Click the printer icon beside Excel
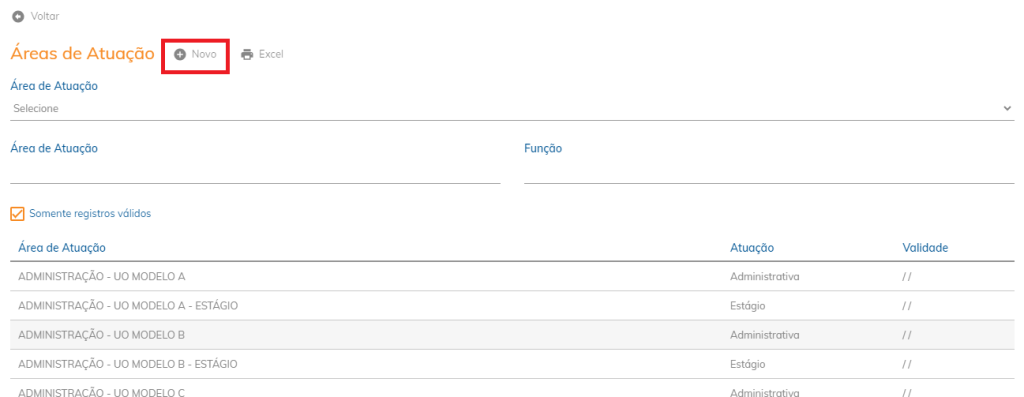Viewport: 1024px width, 397px height. click(247, 55)
